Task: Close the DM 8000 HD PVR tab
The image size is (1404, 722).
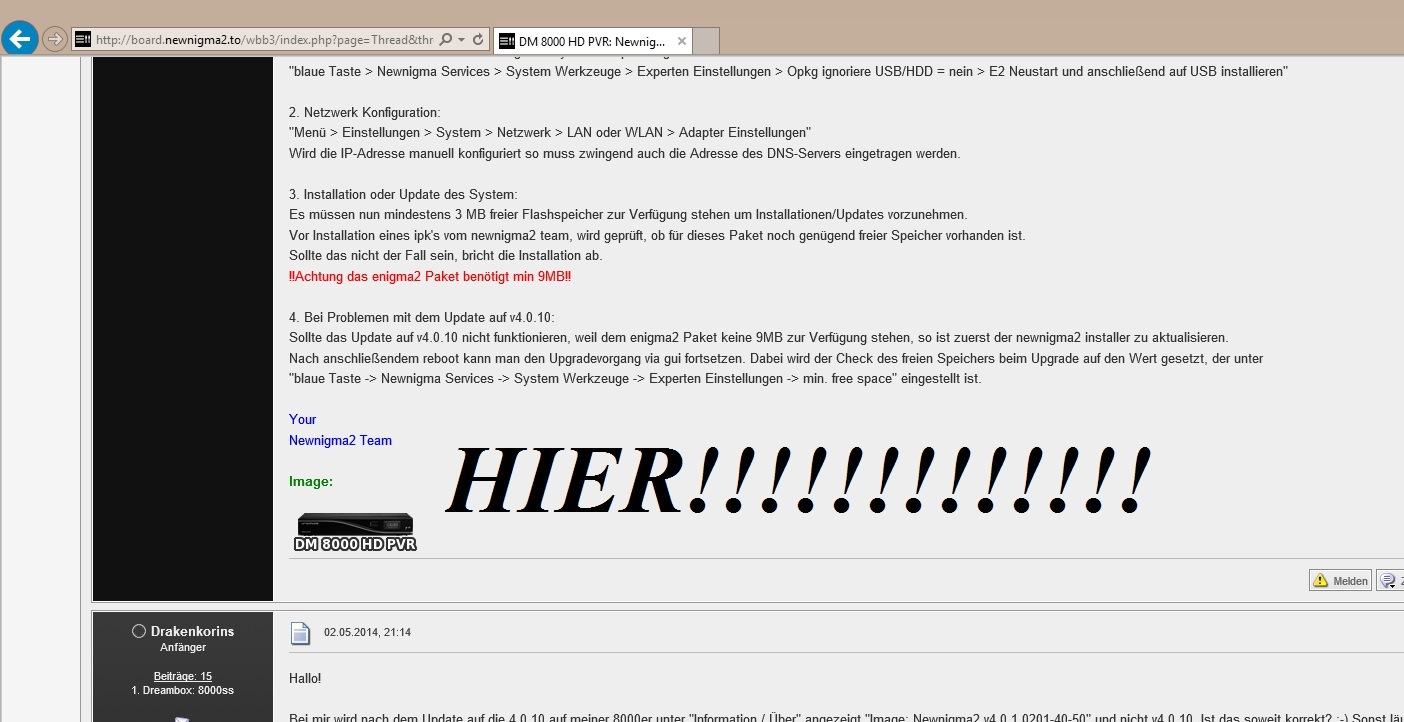Action: 682,41
